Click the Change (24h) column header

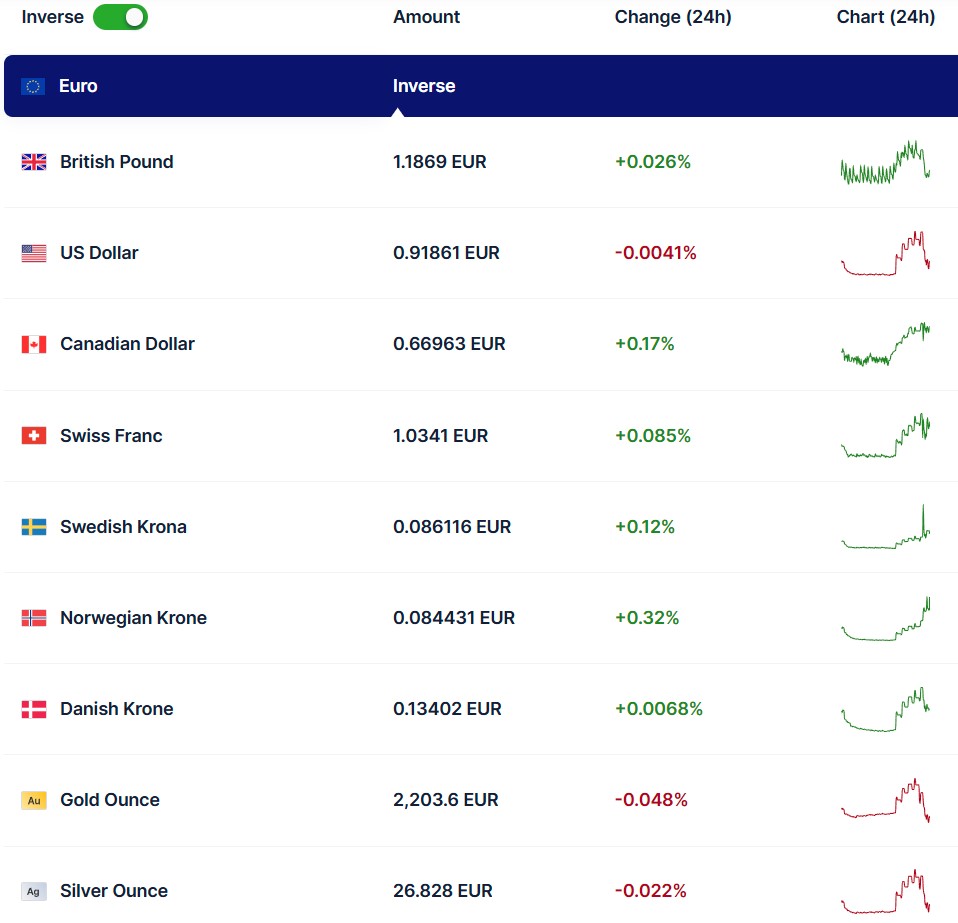coord(672,17)
